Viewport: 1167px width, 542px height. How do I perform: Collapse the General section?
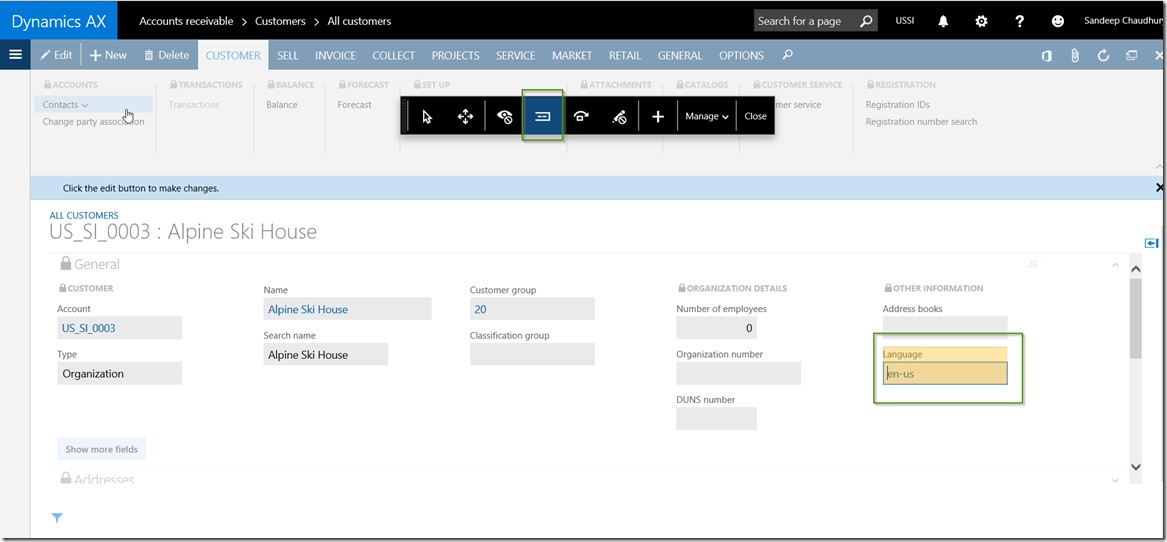1115,265
